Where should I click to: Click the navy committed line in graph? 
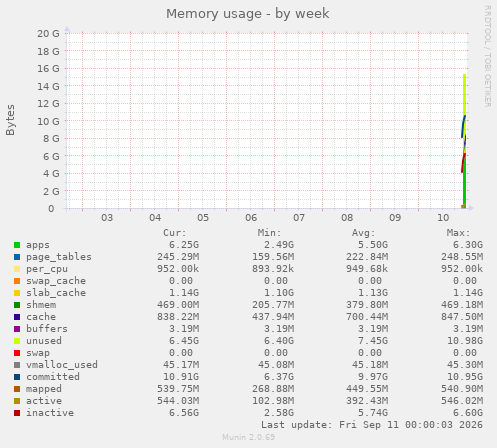pos(463,127)
